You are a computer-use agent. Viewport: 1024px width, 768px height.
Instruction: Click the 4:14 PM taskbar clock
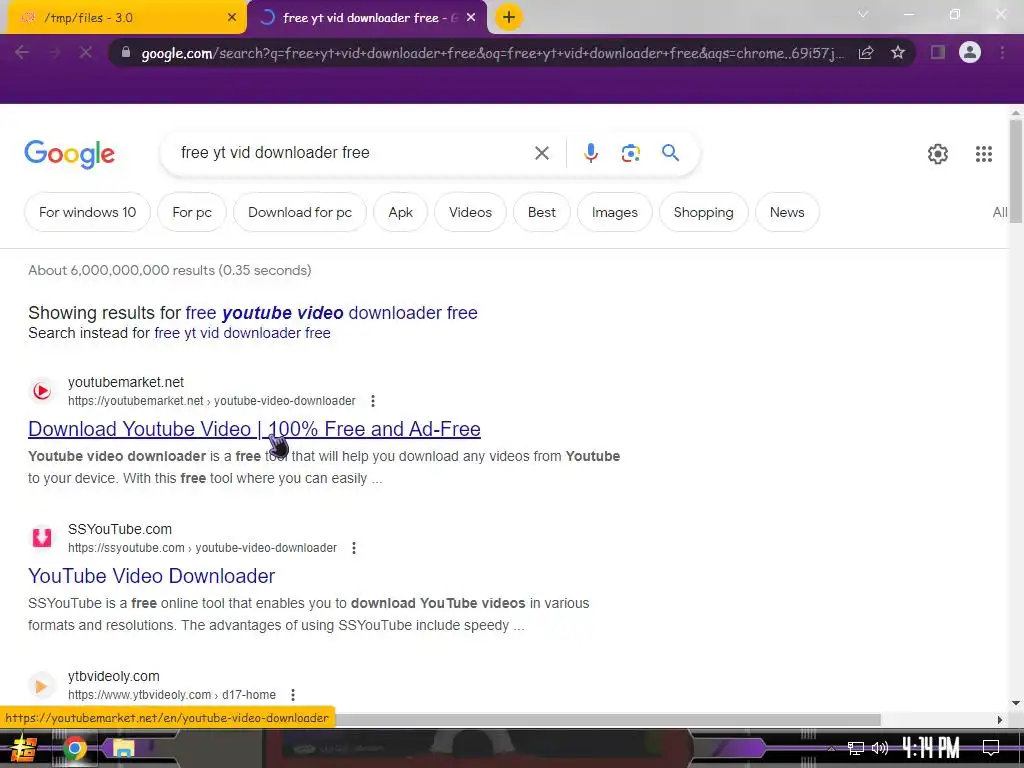[931, 748]
